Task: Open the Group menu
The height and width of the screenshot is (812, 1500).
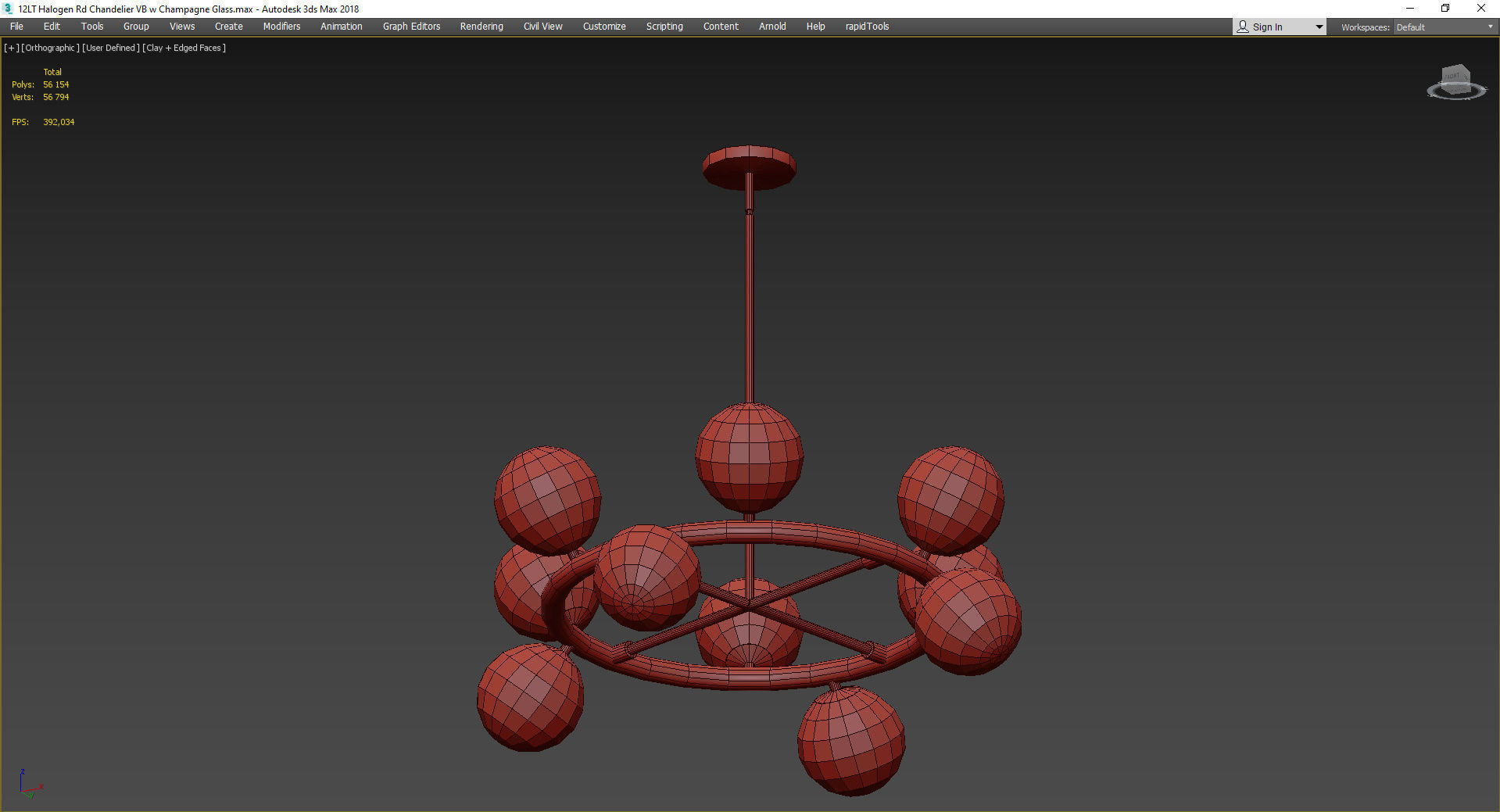Action: (136, 27)
